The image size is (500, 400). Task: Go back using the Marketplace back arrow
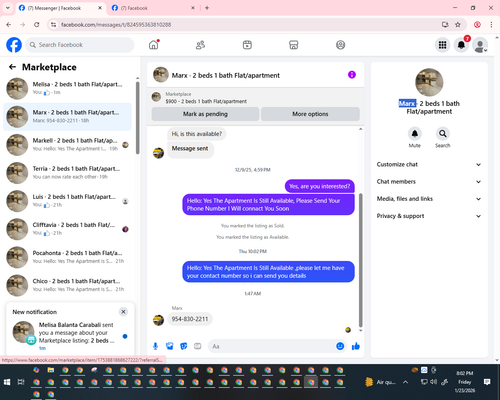(12, 67)
